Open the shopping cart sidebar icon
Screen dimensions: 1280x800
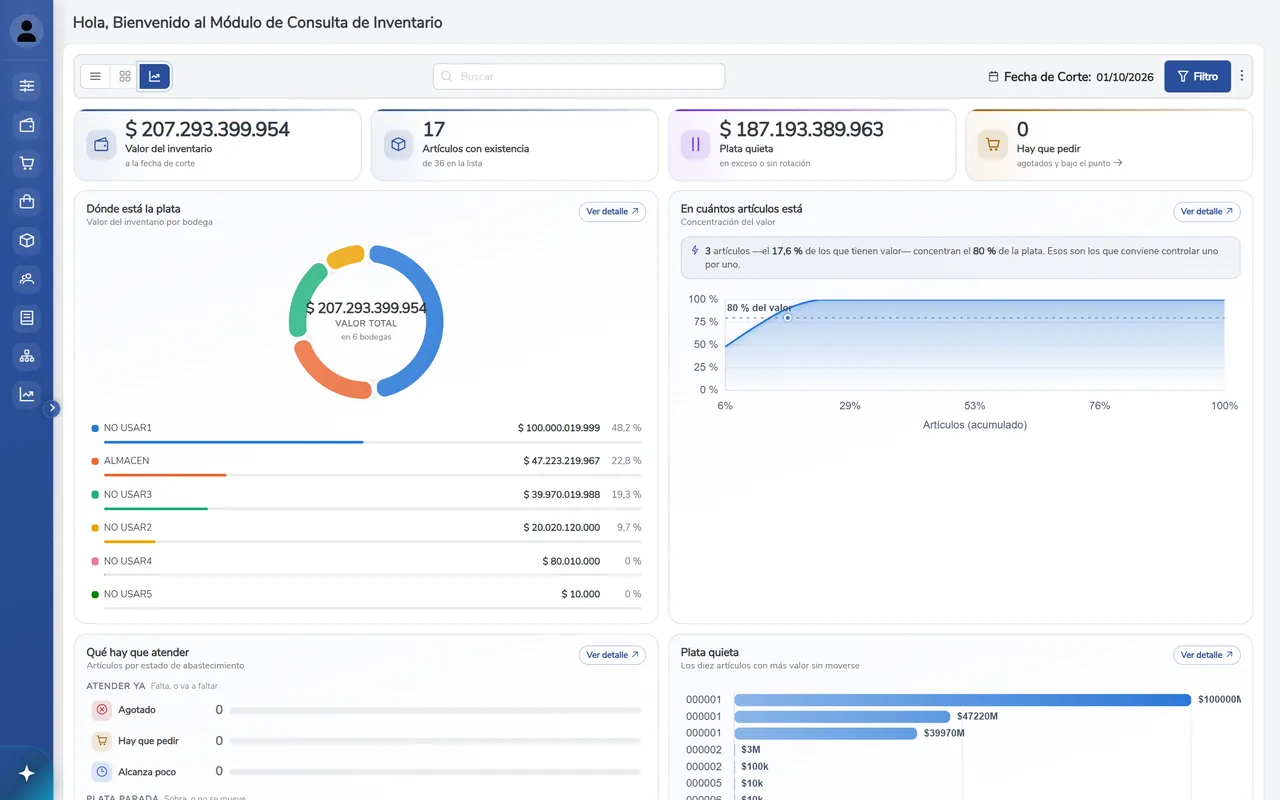[27, 163]
